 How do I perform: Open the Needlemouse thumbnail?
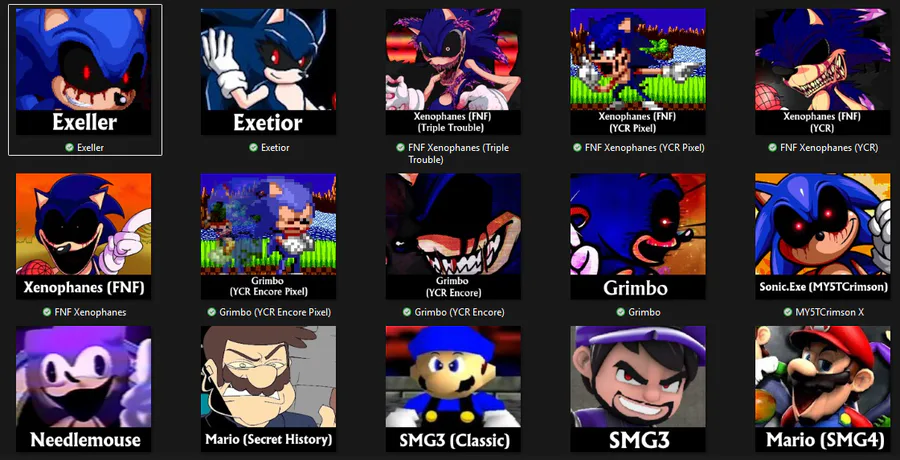point(84,389)
